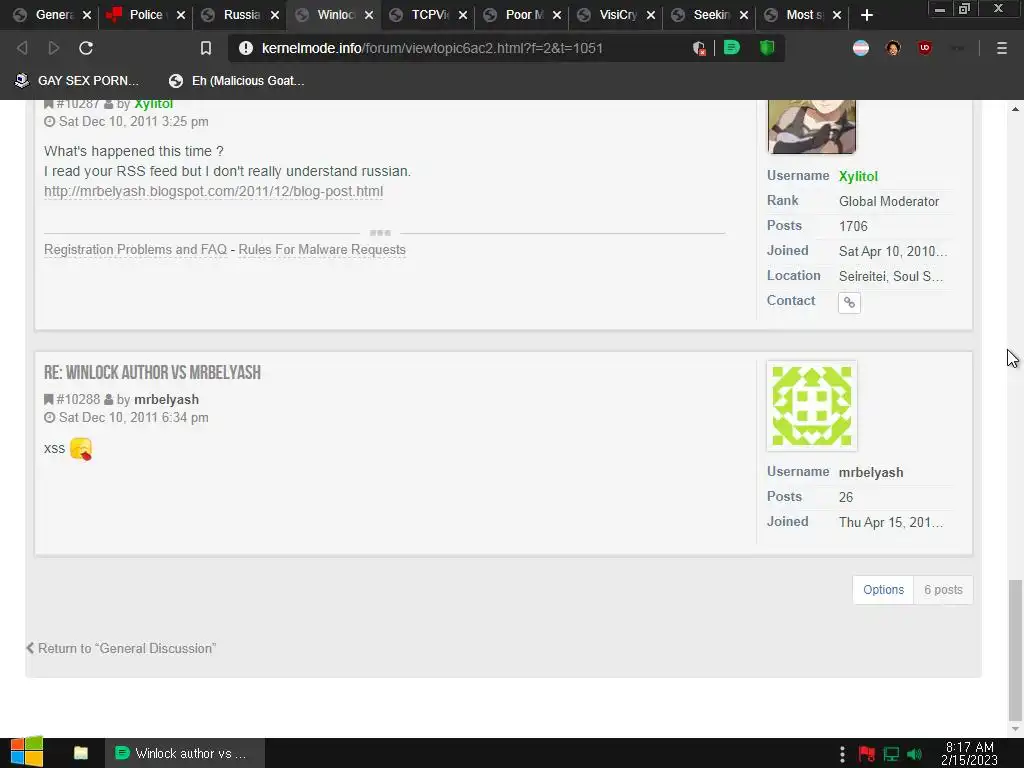Click the vertical scrollbar thumb
This screenshot has height=768, width=1024.
(1015, 648)
